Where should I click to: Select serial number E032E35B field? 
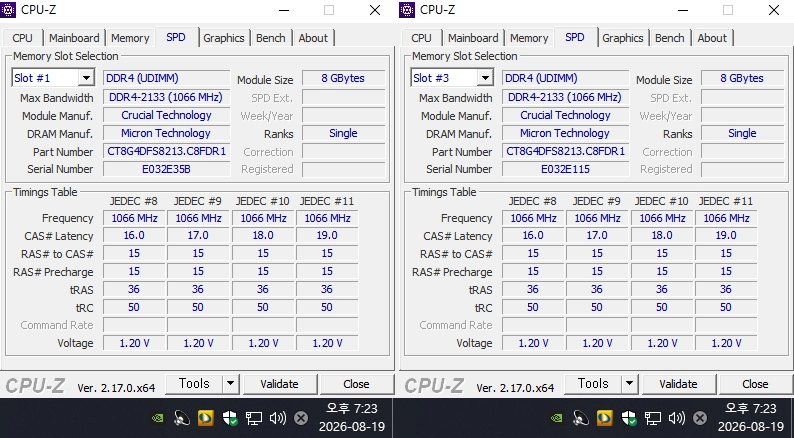(x=167, y=169)
